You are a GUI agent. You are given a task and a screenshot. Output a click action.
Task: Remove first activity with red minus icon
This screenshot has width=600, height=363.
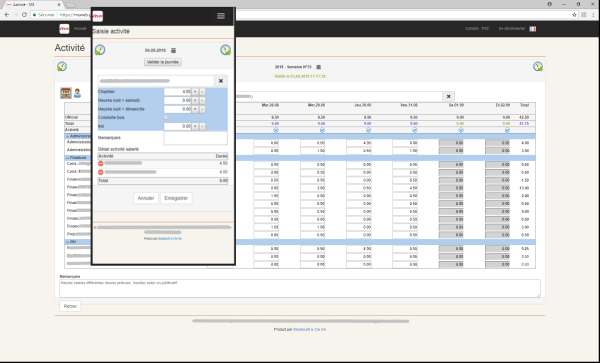101,163
